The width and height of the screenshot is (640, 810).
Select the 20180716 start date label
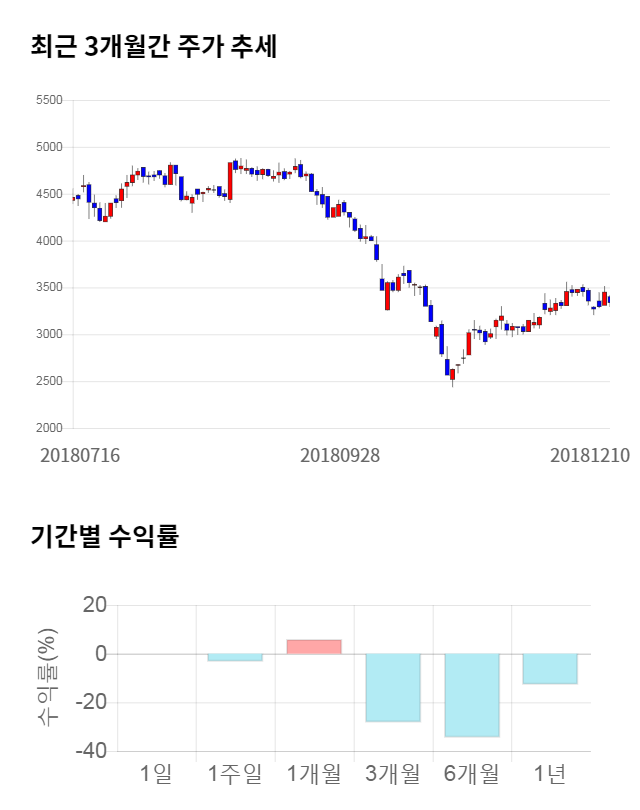click(80, 455)
